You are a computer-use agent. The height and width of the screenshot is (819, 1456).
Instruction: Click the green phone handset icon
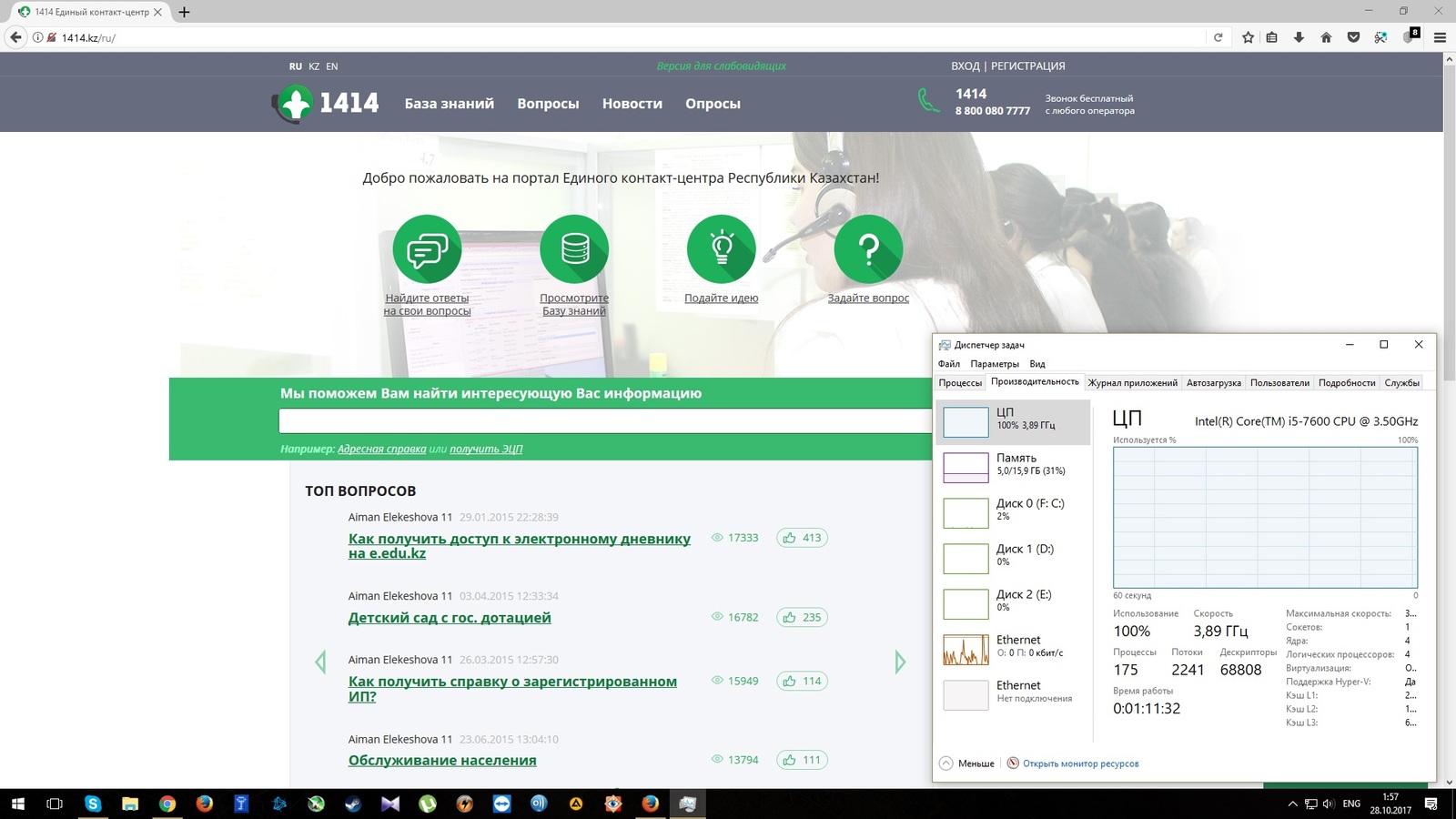(928, 100)
